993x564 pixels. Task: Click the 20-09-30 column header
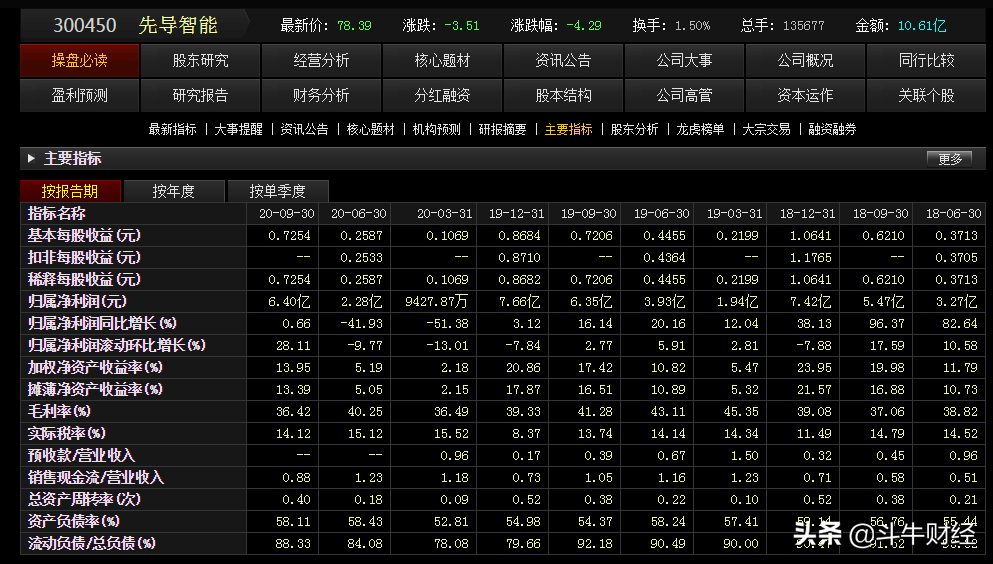pyautogui.click(x=286, y=214)
